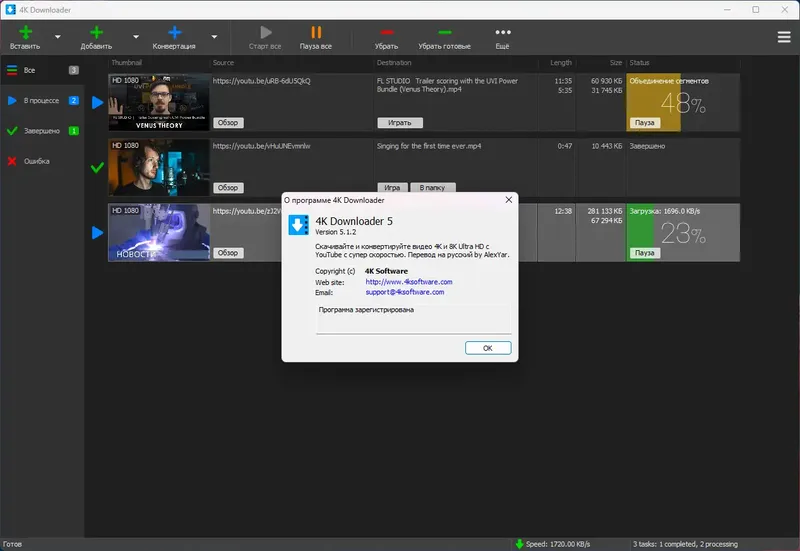
Task: Click the Version 5.1.2 text in dialog
Action: tap(336, 232)
